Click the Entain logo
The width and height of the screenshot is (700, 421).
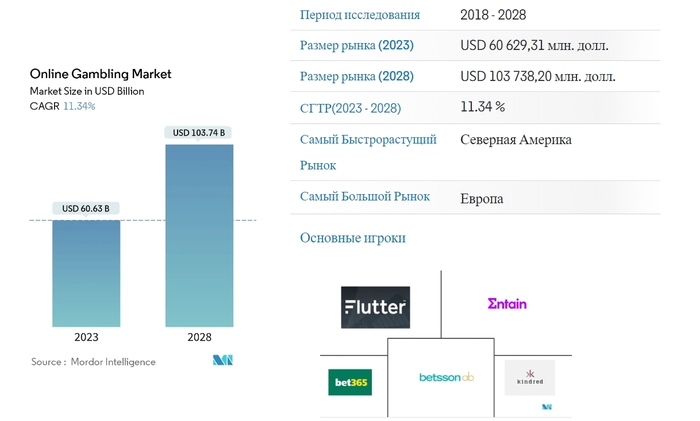(506, 303)
